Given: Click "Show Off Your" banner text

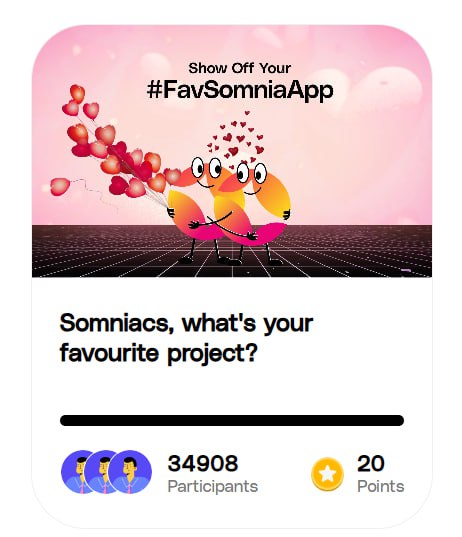Looking at the screenshot, I should click(x=240, y=68).
